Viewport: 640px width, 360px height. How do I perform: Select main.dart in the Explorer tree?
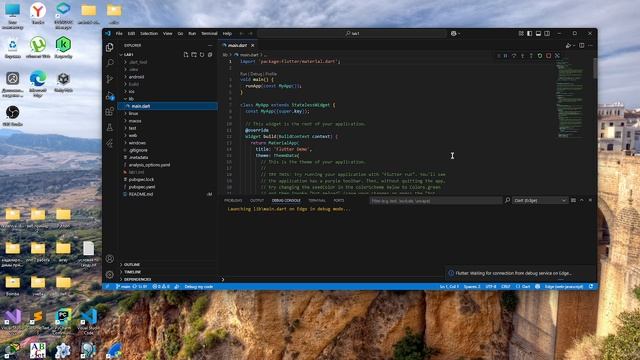[167, 106]
